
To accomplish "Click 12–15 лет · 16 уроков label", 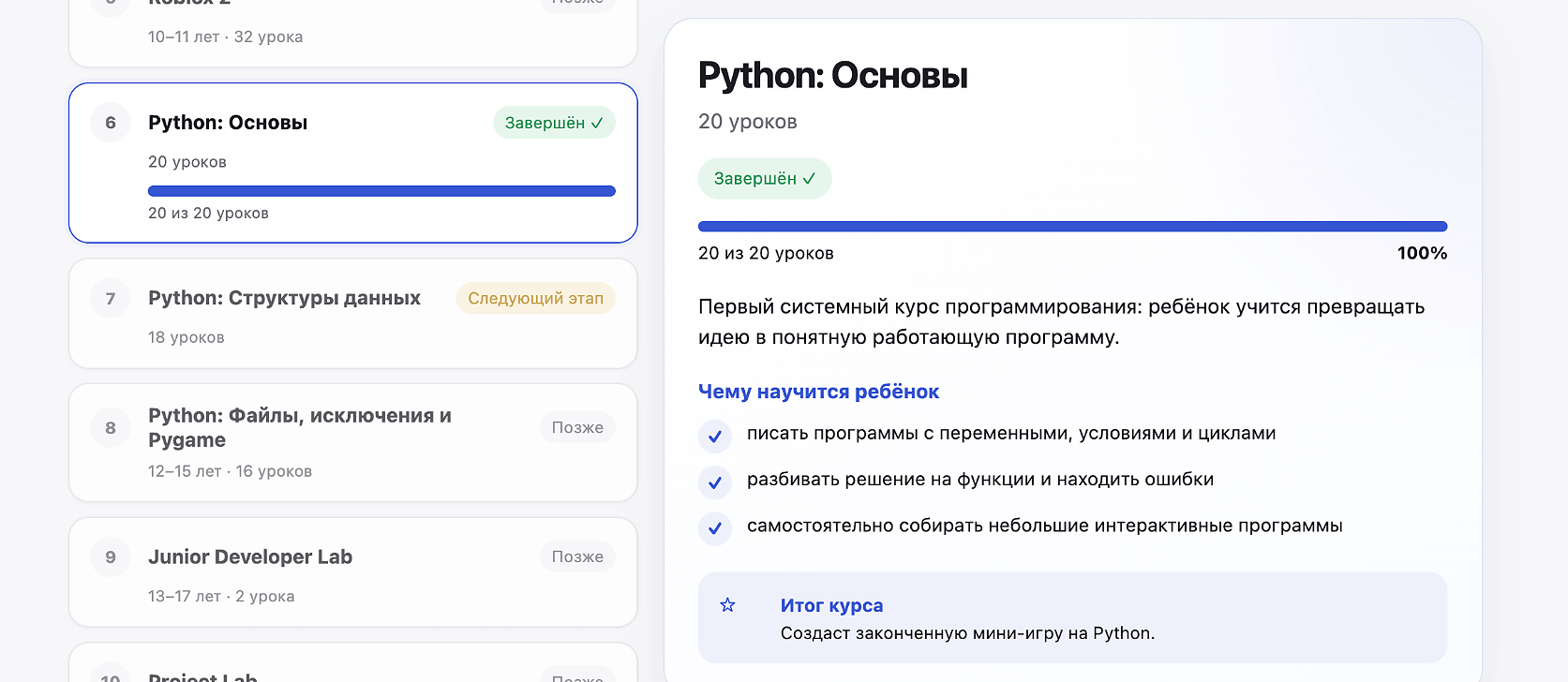I will coord(230,471).
